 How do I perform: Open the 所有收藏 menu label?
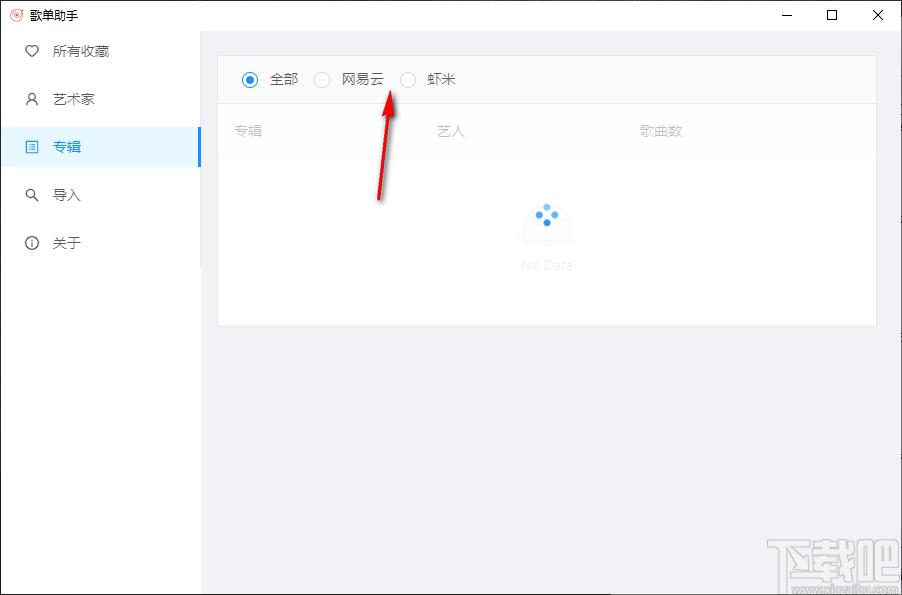coord(81,51)
